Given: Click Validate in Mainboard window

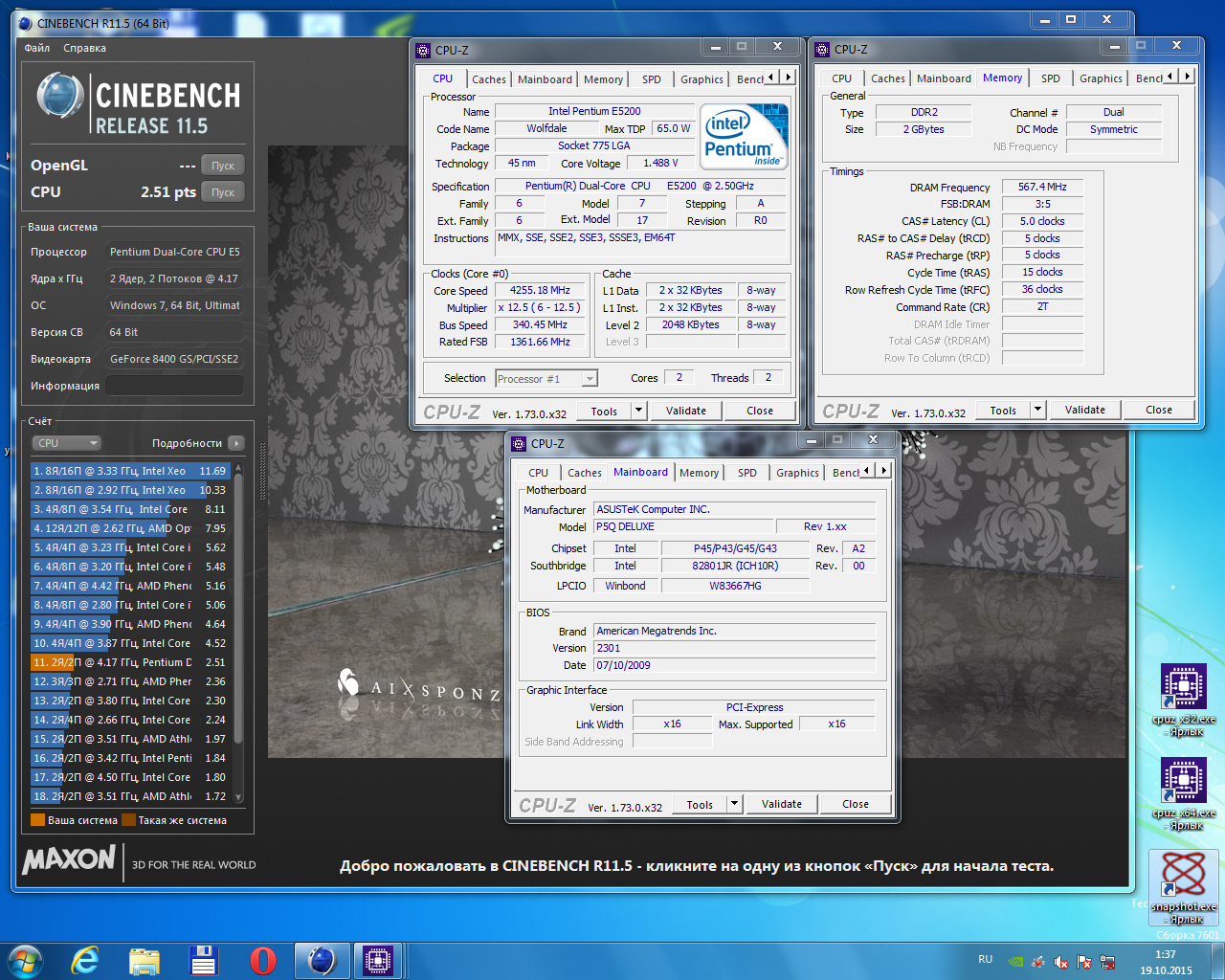Looking at the screenshot, I should coord(782,804).
